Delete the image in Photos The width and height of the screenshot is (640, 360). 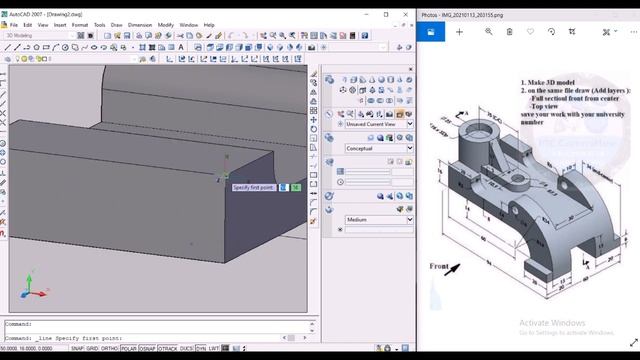(x=509, y=31)
